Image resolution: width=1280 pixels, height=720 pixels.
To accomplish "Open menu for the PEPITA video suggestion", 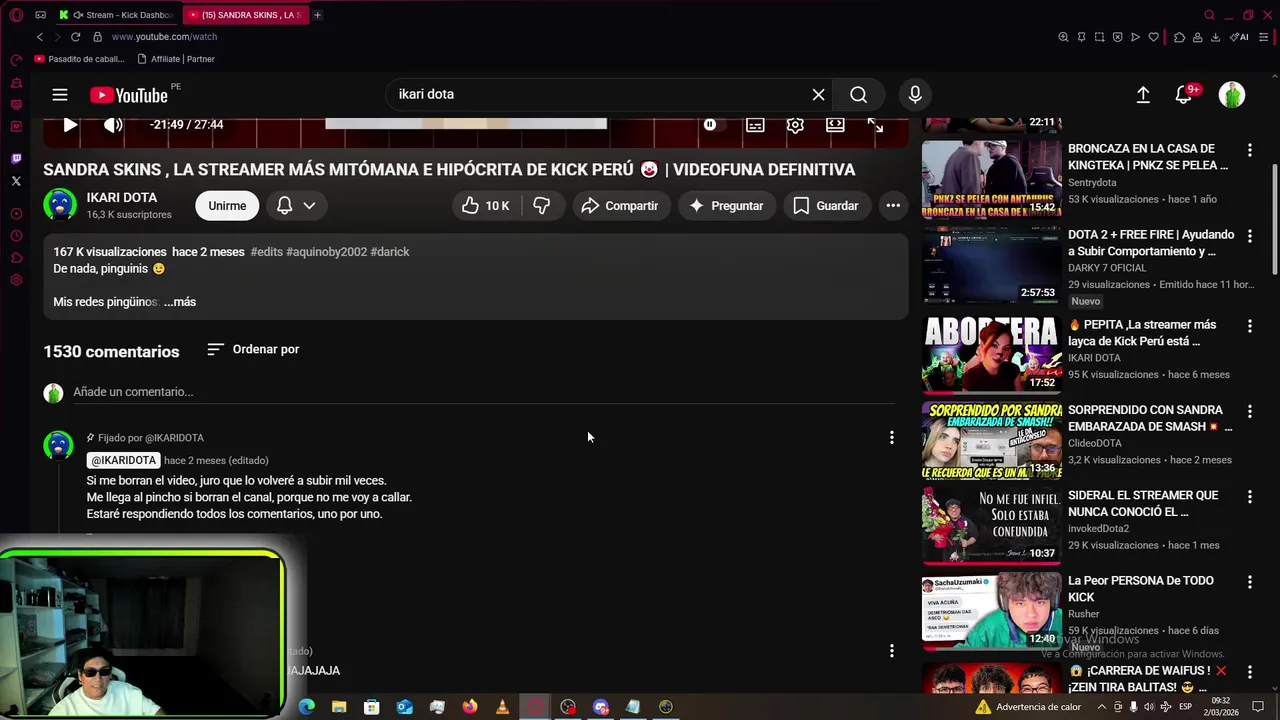I will click(x=1250, y=326).
